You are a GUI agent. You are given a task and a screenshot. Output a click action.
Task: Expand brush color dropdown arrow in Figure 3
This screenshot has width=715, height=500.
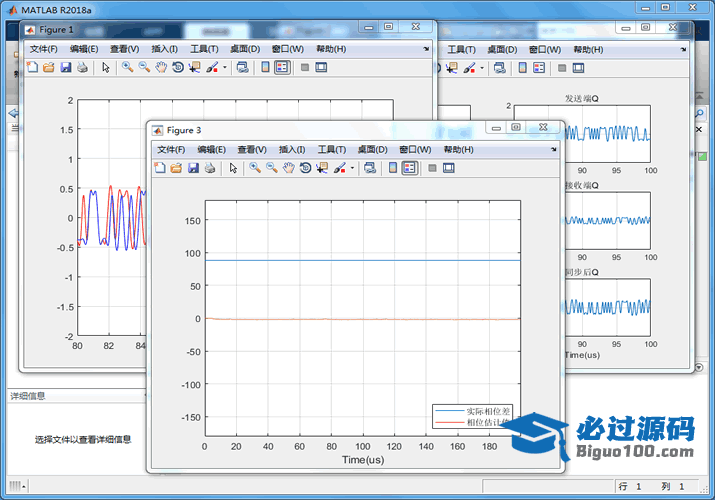(352, 168)
